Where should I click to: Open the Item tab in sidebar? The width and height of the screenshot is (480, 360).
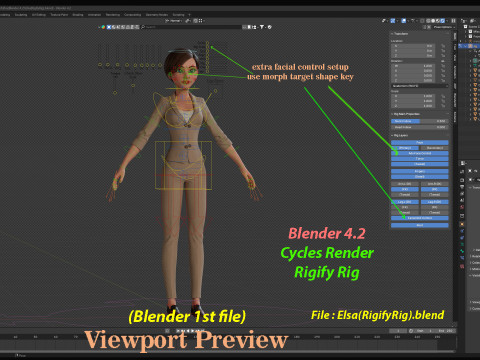click(x=455, y=35)
